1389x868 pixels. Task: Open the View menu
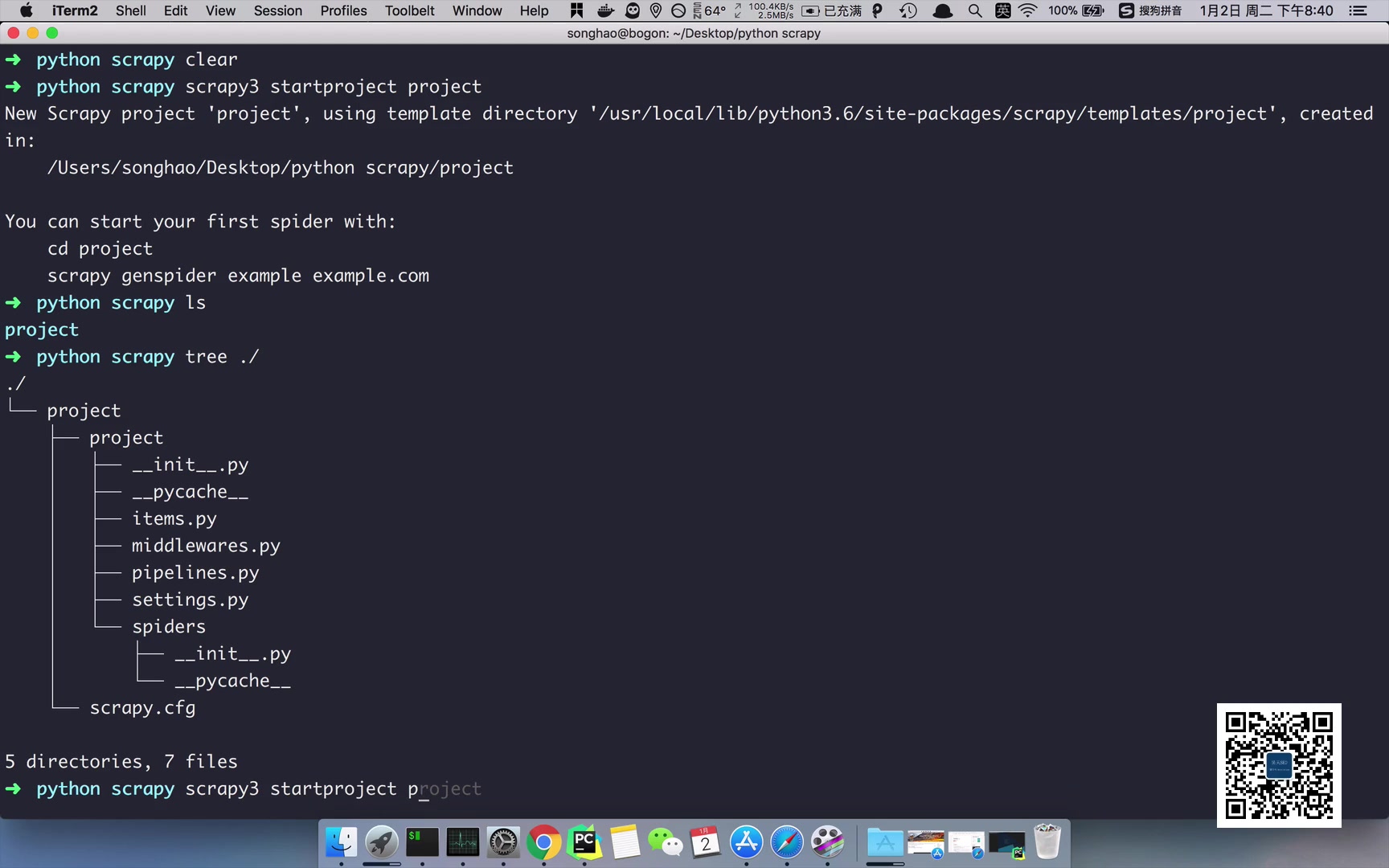coord(220,10)
